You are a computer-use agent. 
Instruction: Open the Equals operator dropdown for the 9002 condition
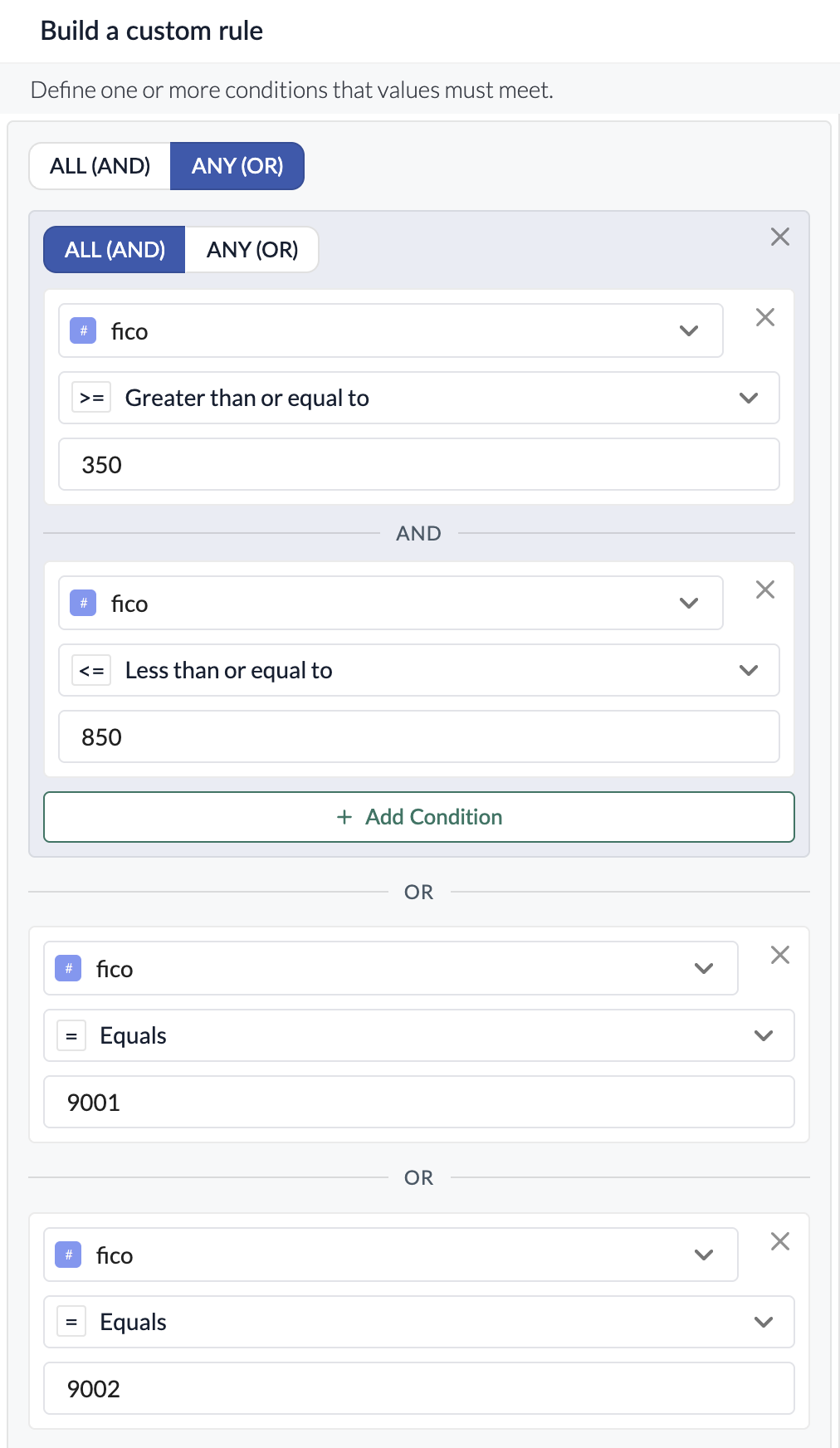[761, 1322]
